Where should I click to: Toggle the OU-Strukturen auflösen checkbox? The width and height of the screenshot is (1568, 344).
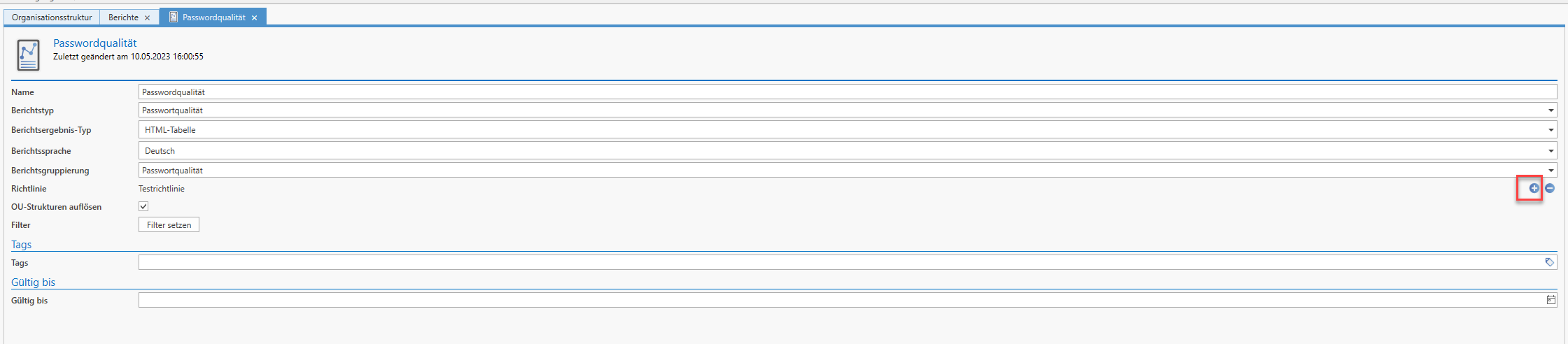tap(143, 206)
